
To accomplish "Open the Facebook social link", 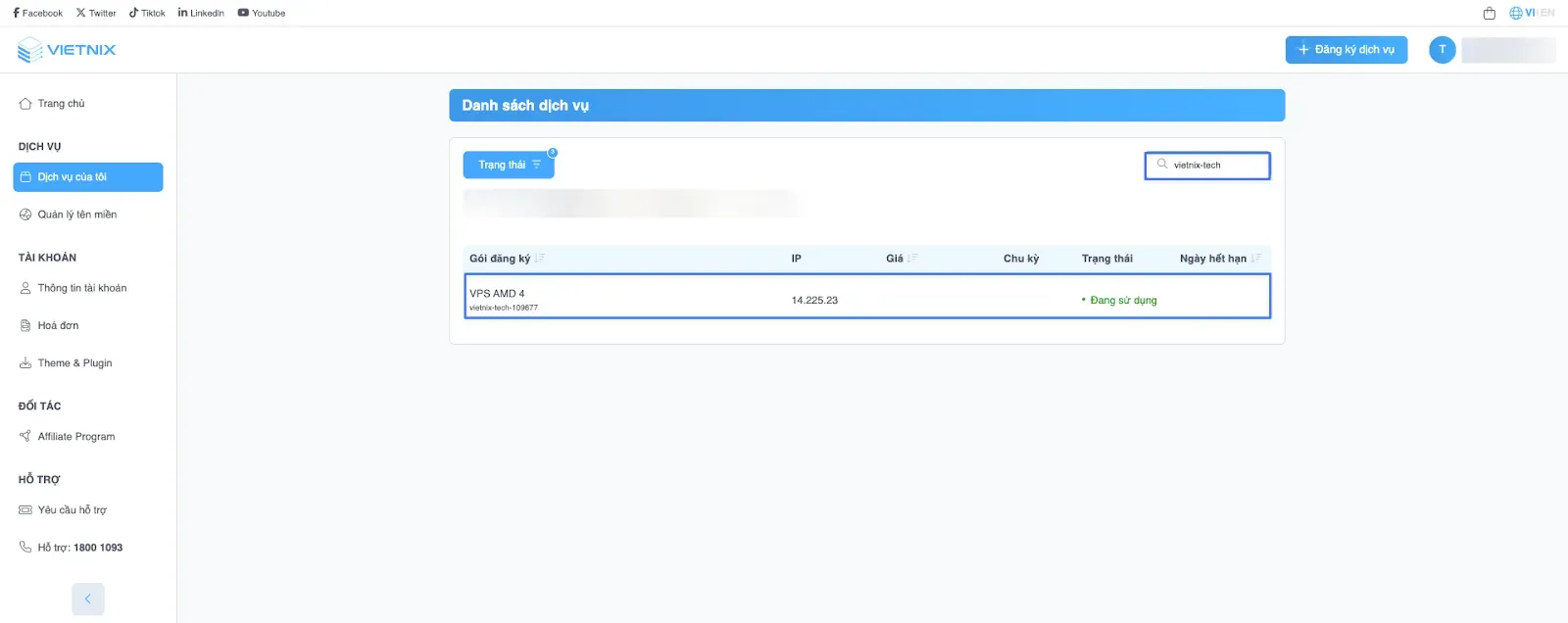I will [37, 14].
